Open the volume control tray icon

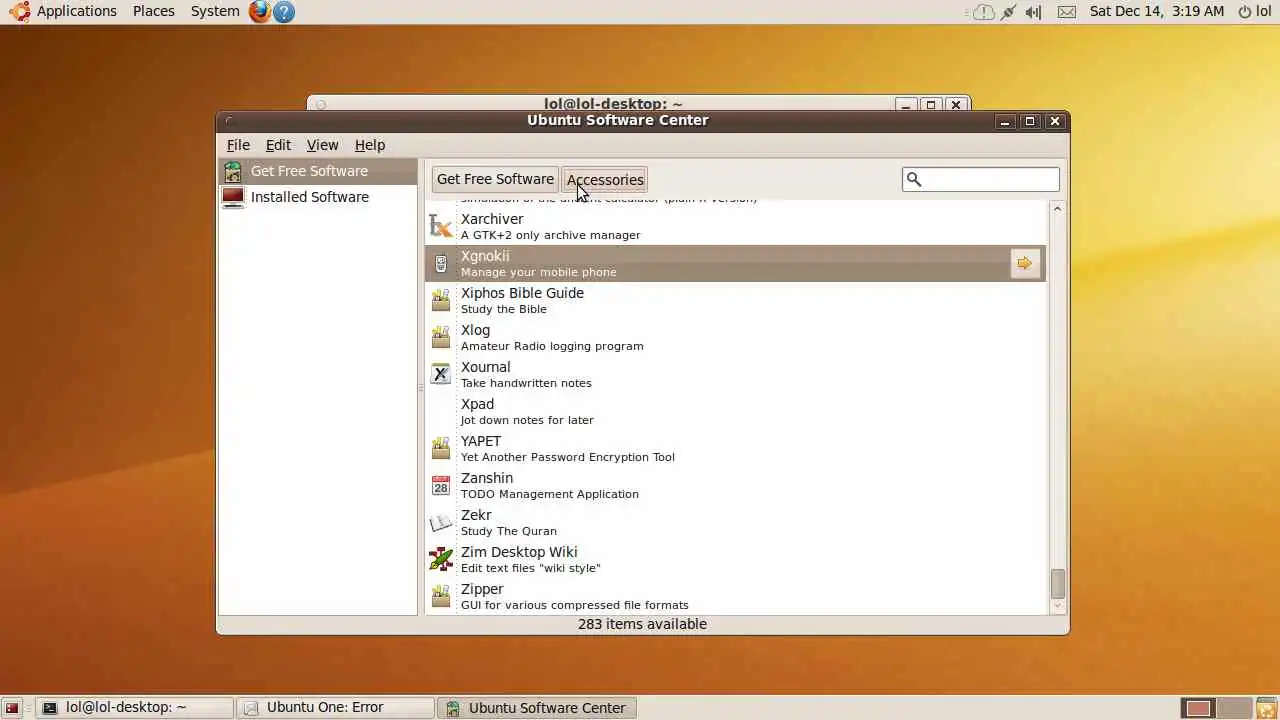click(1034, 12)
